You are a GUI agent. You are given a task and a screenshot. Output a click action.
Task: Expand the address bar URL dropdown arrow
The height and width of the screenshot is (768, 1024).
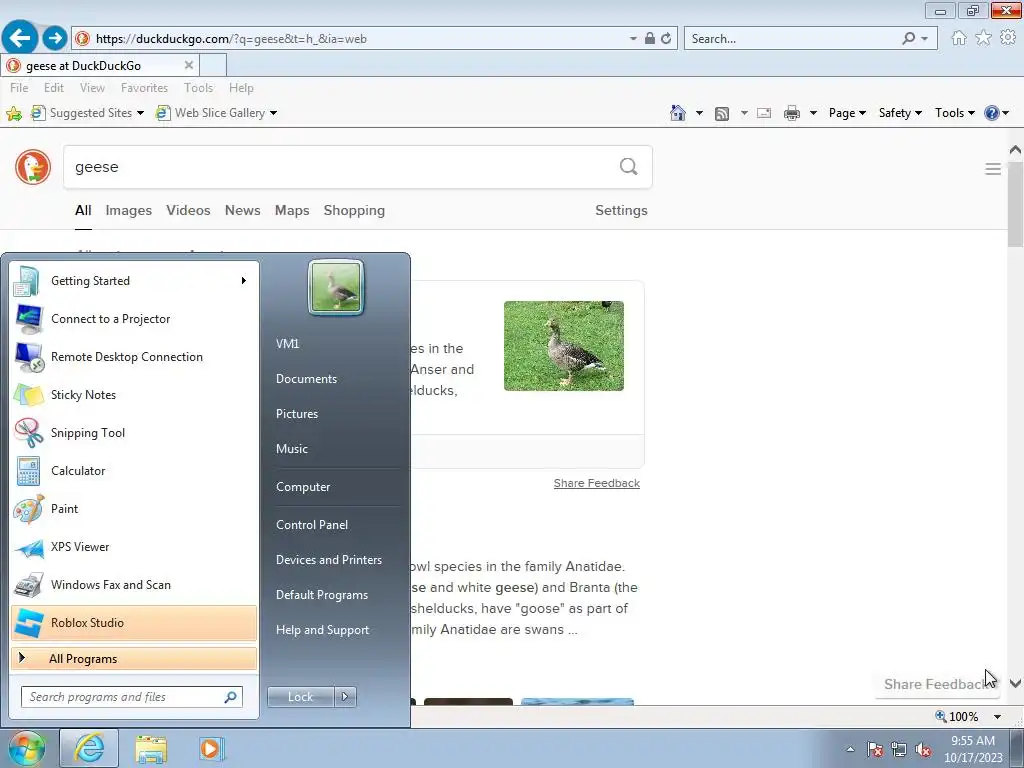tap(633, 39)
